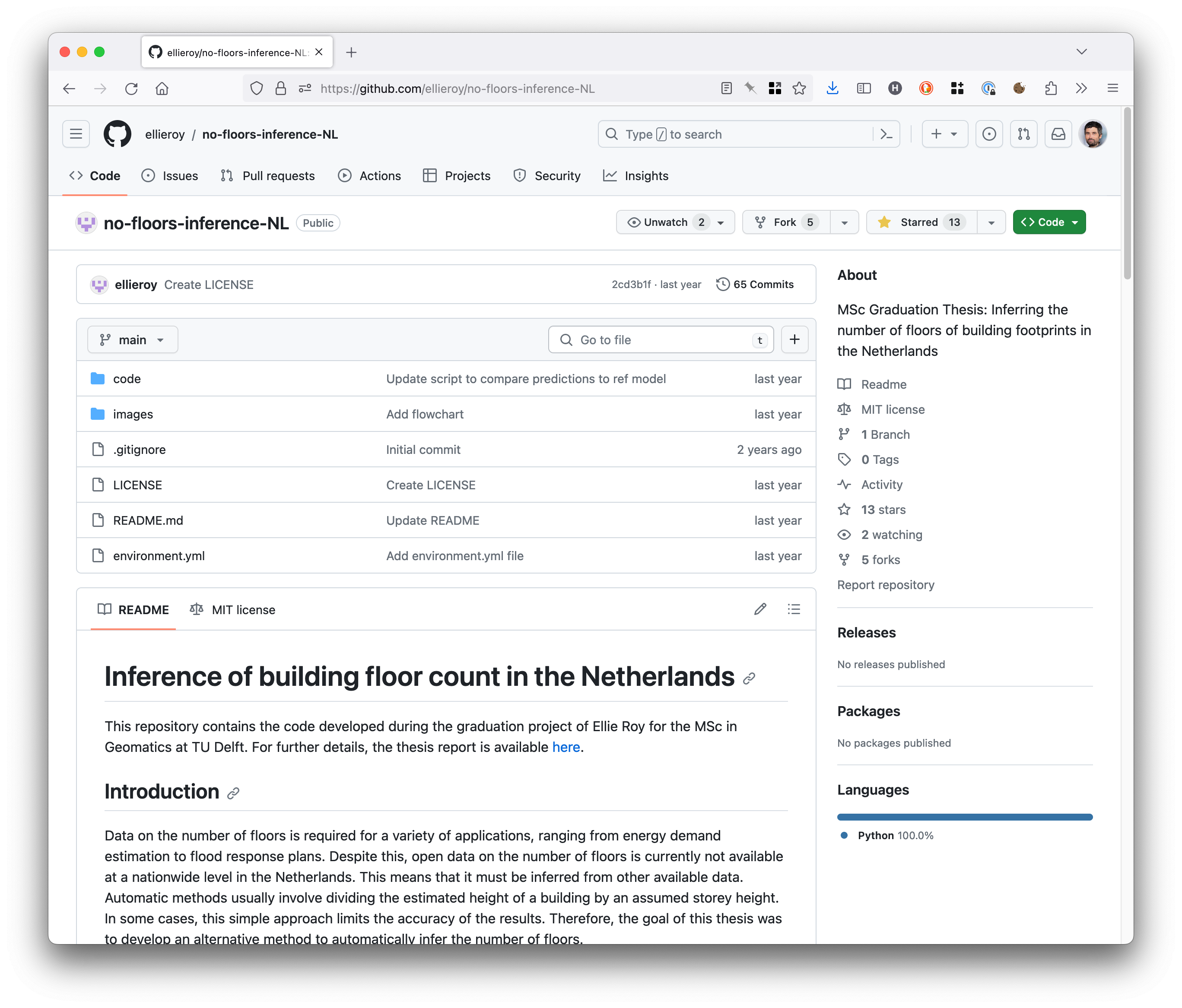Open the global navigation hamburger menu

(x=76, y=134)
